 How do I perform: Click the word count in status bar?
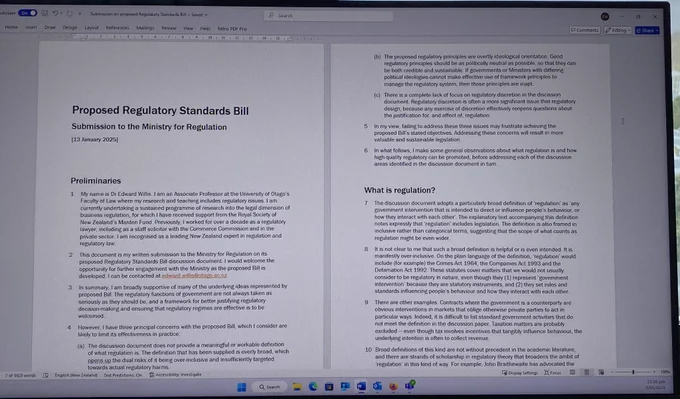[20, 375]
